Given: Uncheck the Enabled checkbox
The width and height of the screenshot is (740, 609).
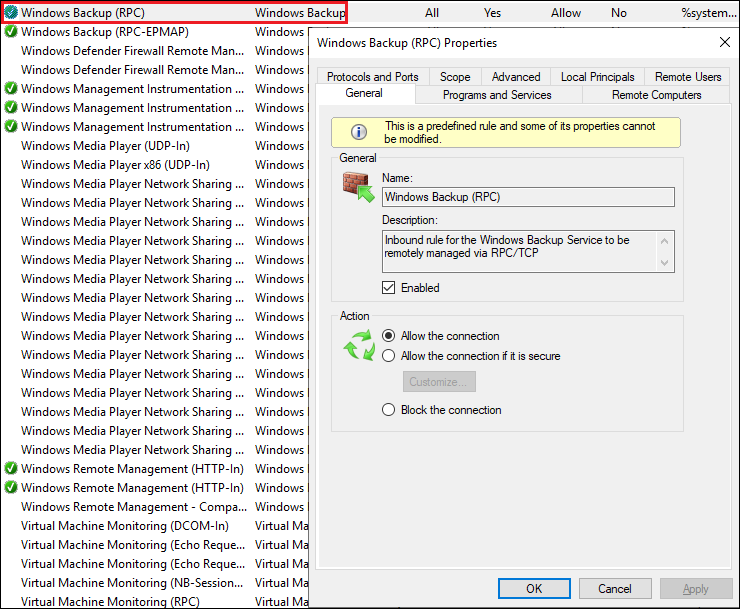Looking at the screenshot, I should tap(389, 288).
